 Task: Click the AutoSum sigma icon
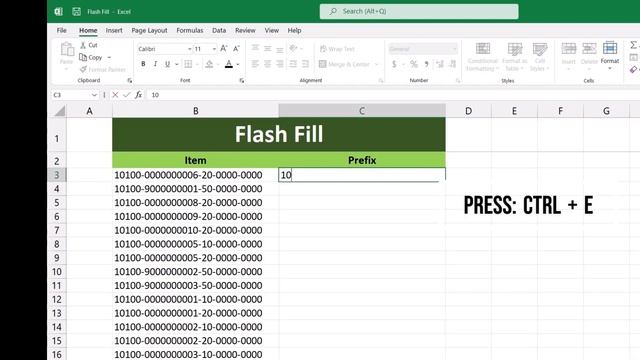[x=633, y=45]
